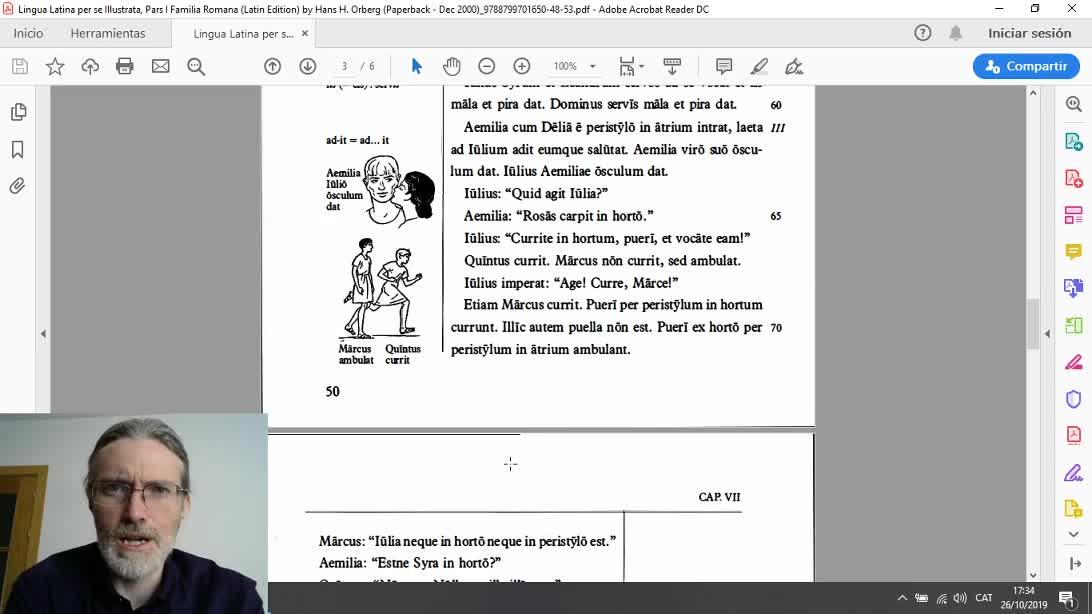Click the Compartir button
The width and height of the screenshot is (1092, 614).
(x=1026, y=66)
